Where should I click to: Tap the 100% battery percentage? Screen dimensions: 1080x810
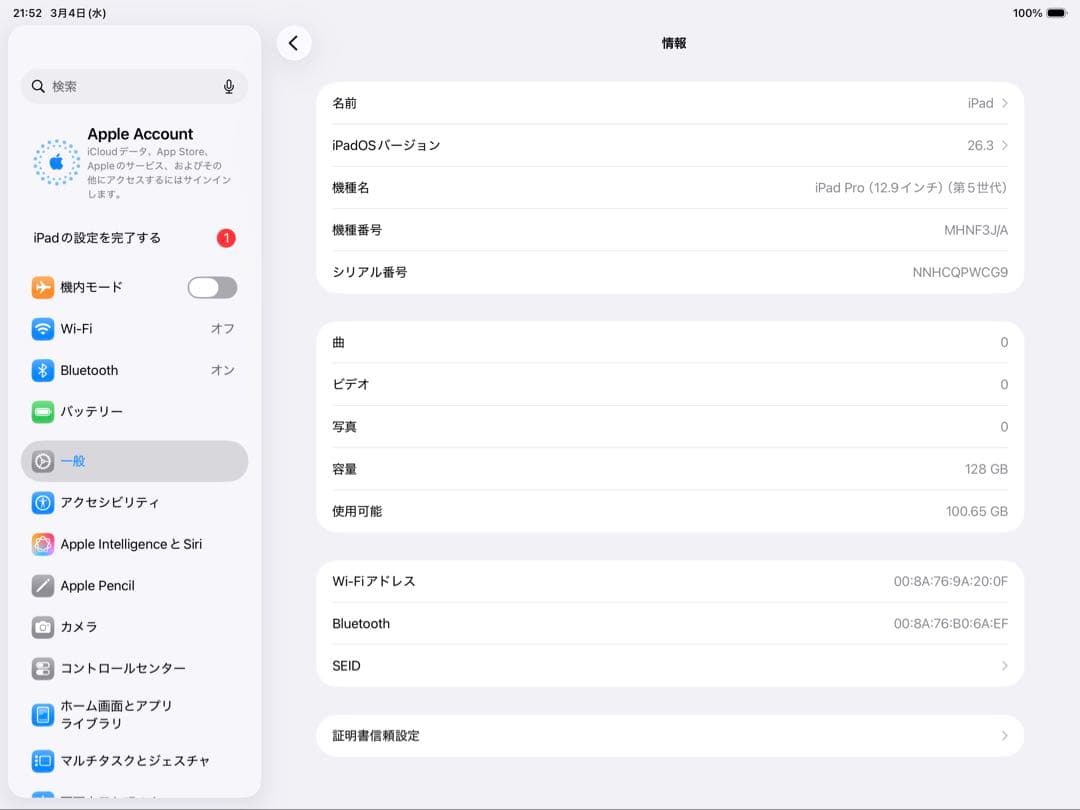coord(1027,13)
